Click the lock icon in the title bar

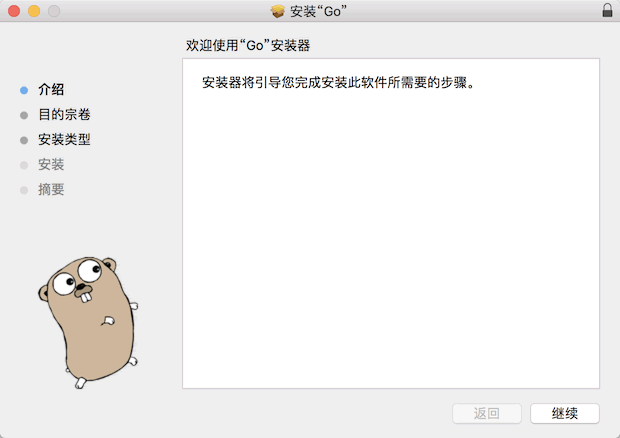[607, 11]
